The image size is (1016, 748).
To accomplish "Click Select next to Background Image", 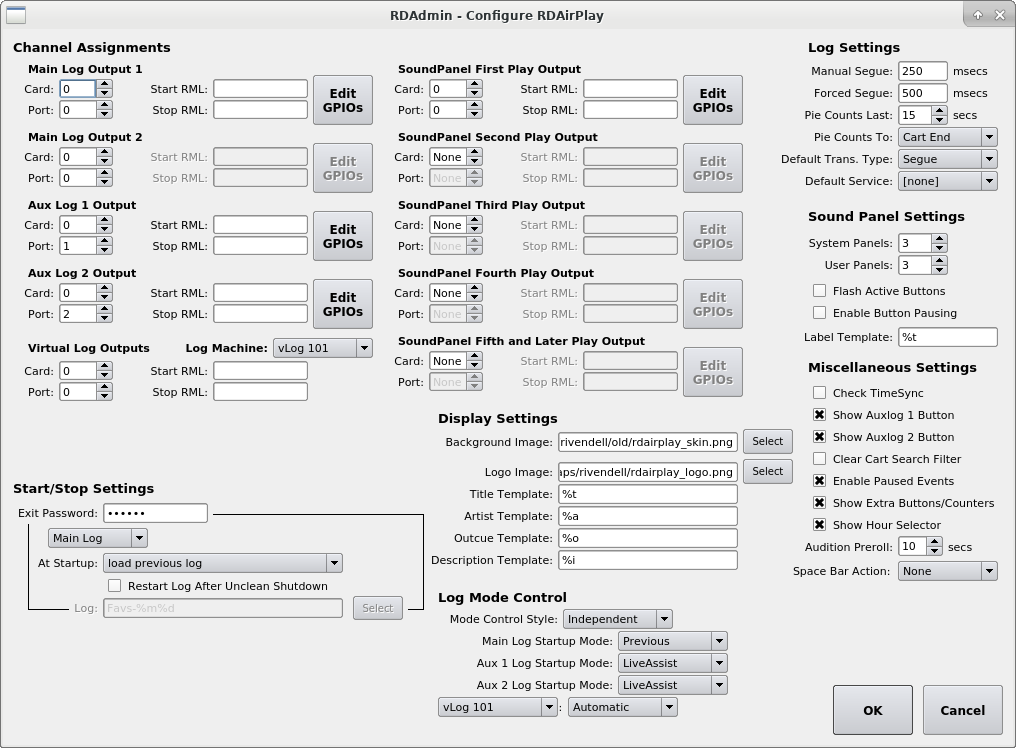I will click(x=767, y=441).
